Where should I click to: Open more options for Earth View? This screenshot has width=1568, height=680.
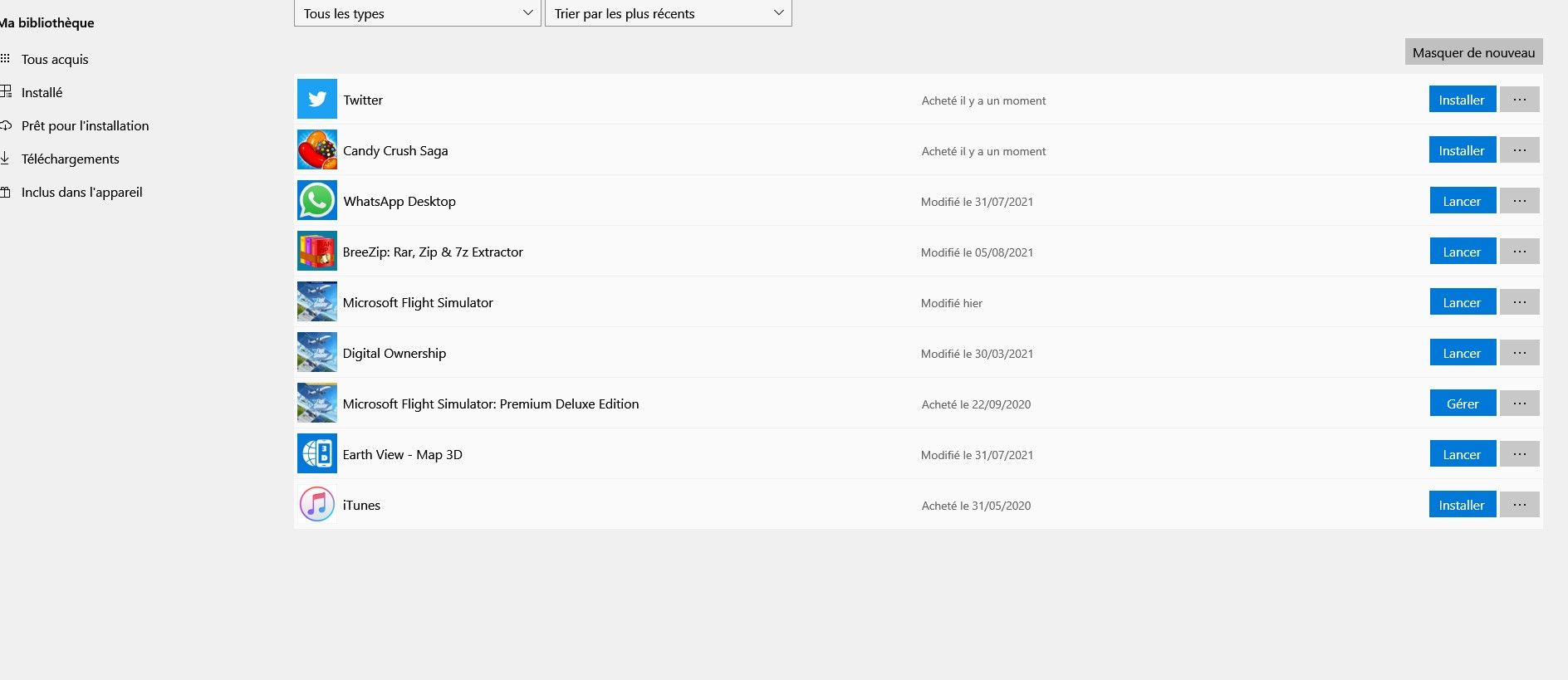coord(1520,454)
